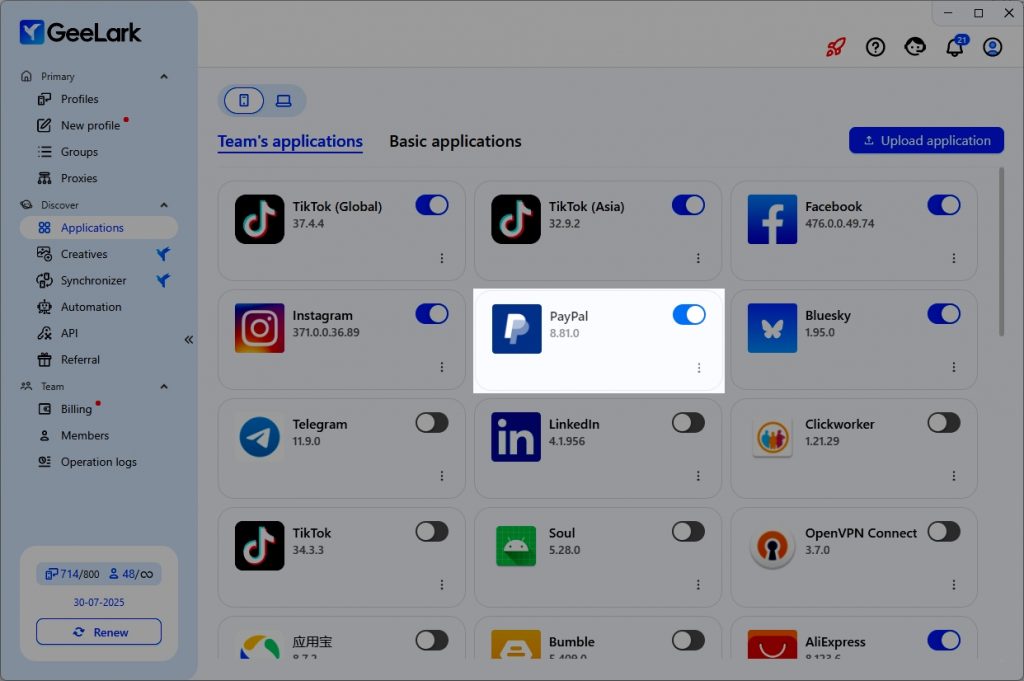Click the 30-07-2025 expiry date
1024x681 pixels.
point(99,602)
